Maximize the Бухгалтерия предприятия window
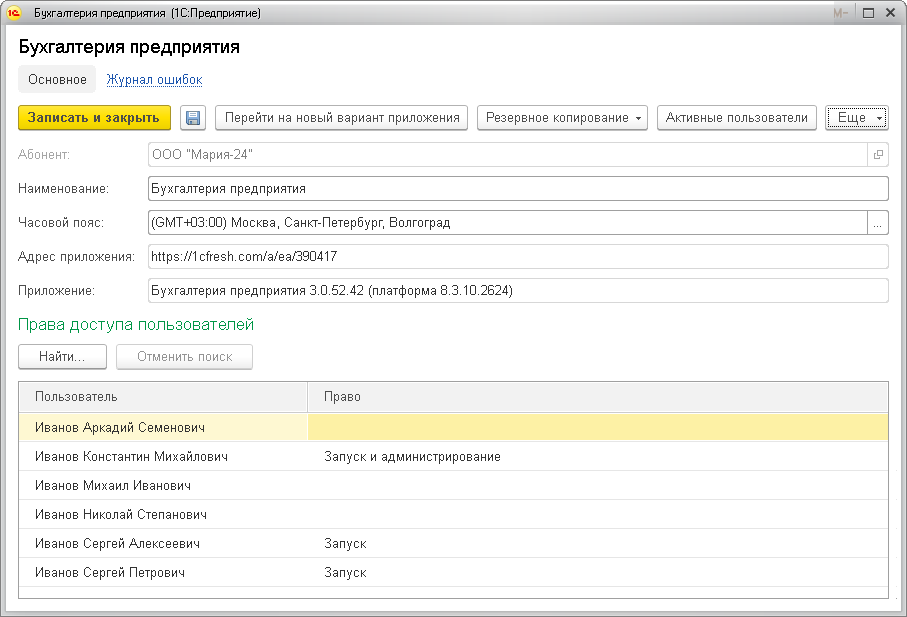This screenshot has width=907, height=617. click(x=868, y=13)
